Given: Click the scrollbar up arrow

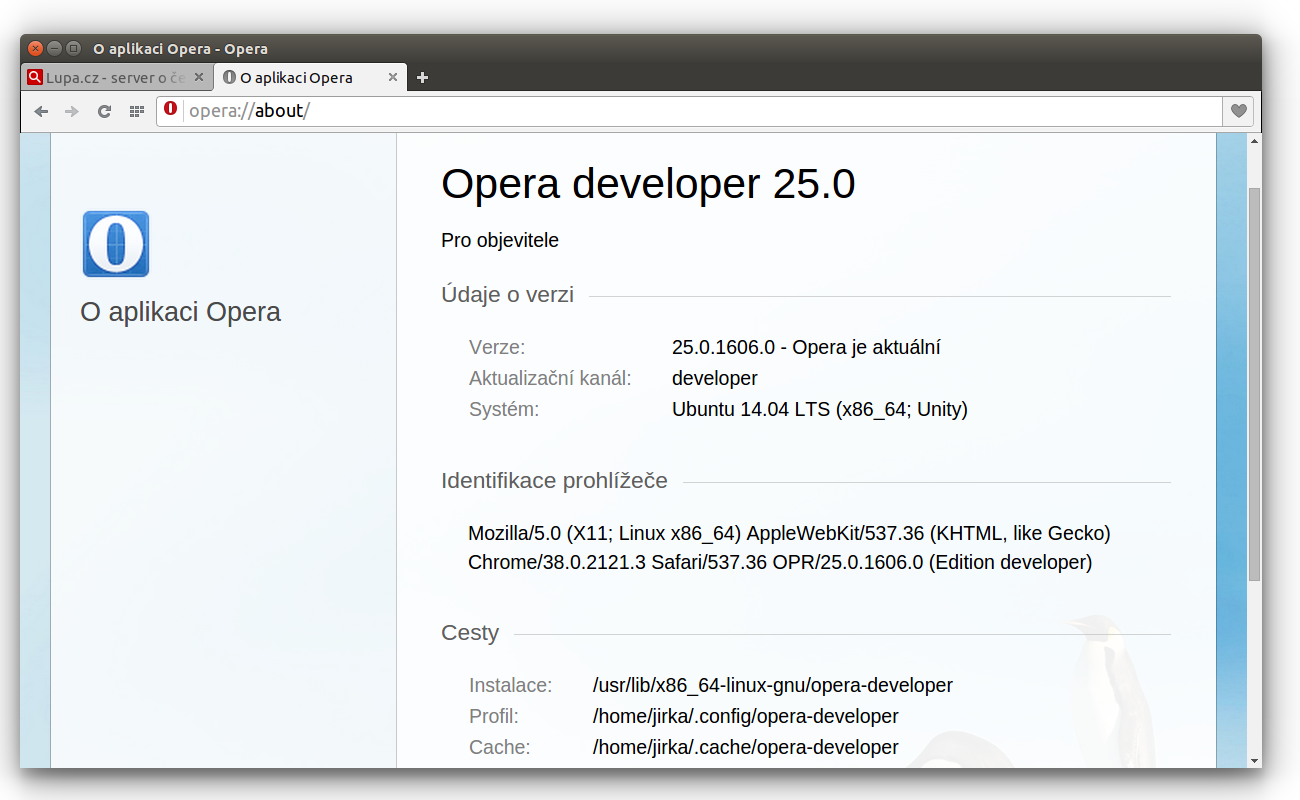Looking at the screenshot, I should (x=1254, y=141).
